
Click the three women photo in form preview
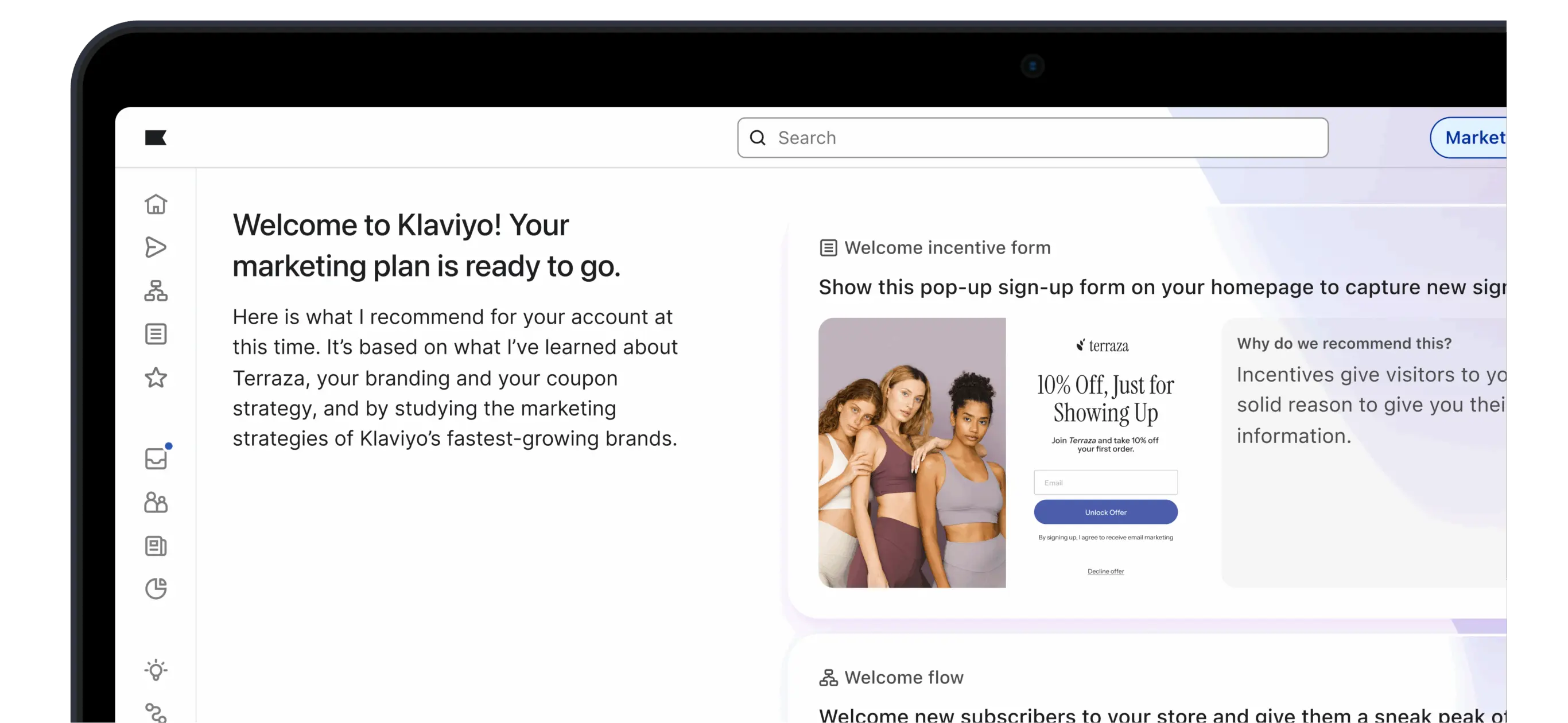coord(912,452)
